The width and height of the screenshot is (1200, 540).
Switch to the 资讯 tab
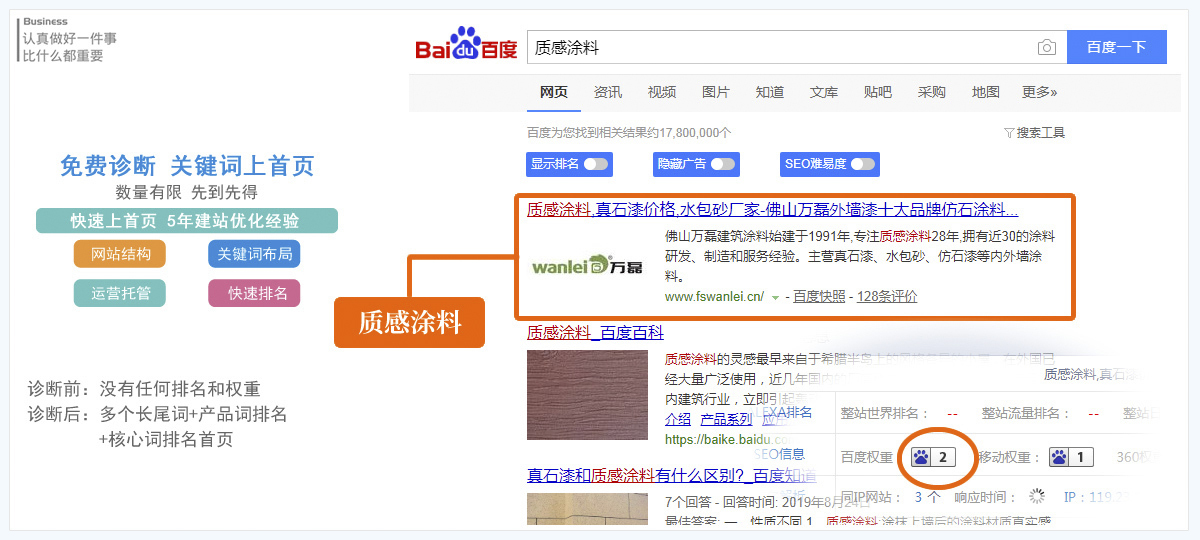pos(608,92)
